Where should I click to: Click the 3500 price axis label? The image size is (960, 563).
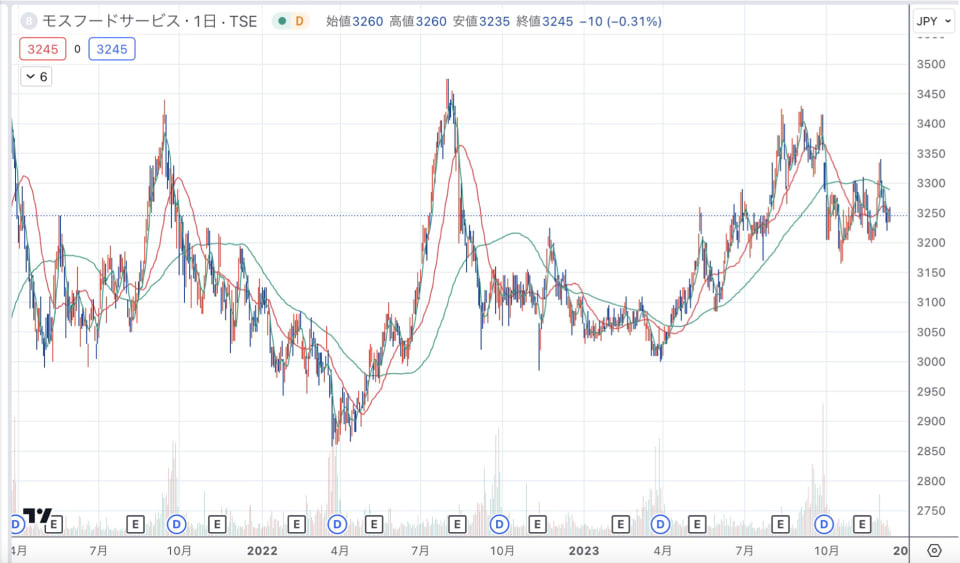coord(931,64)
